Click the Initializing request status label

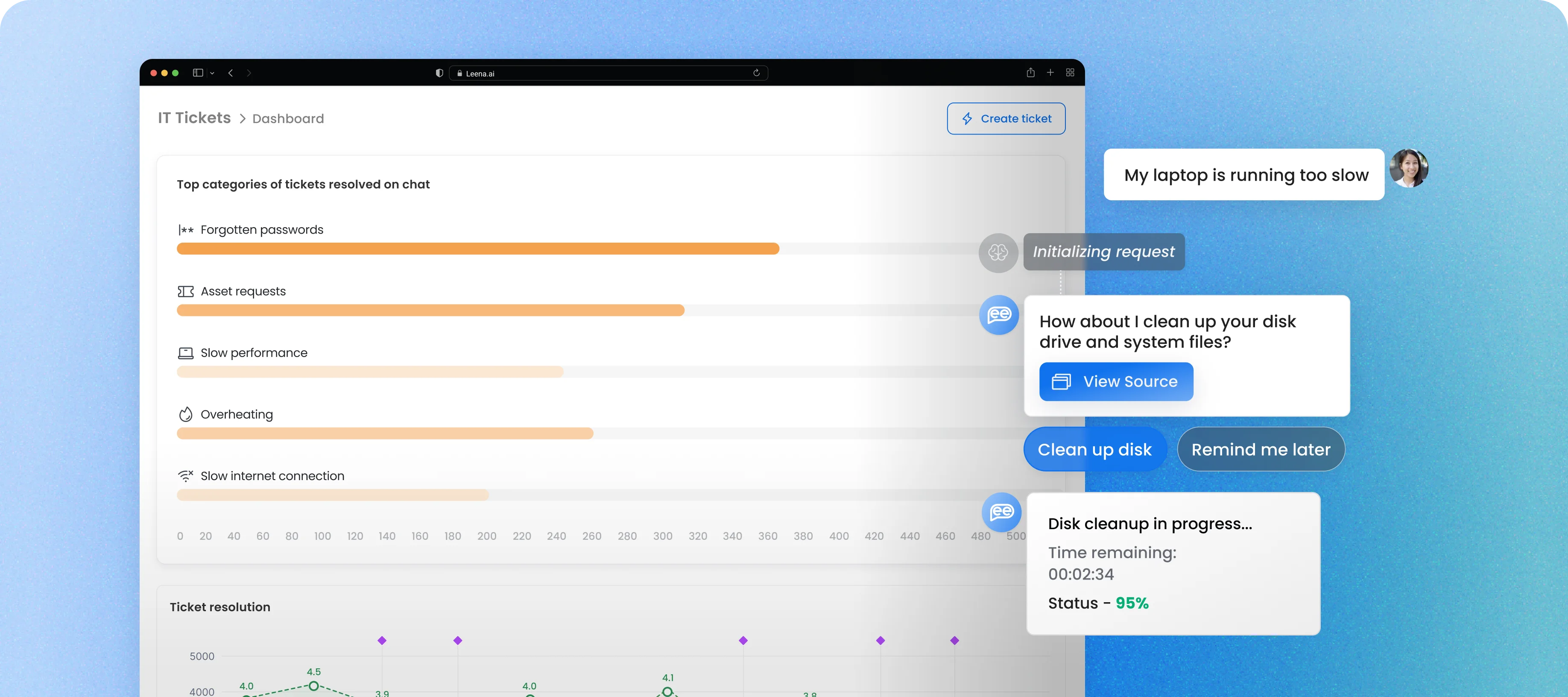1103,252
